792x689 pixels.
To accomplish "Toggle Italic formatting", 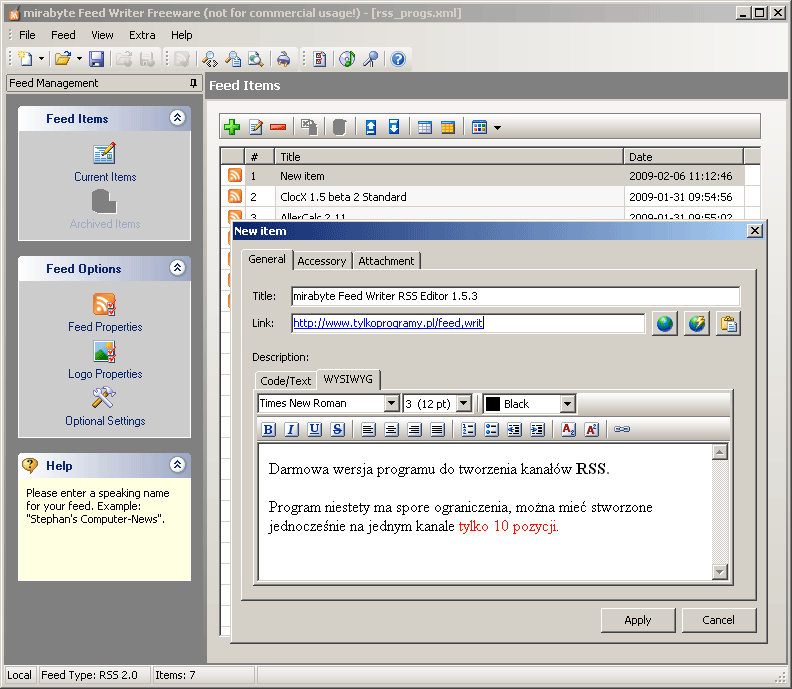I will (291, 429).
